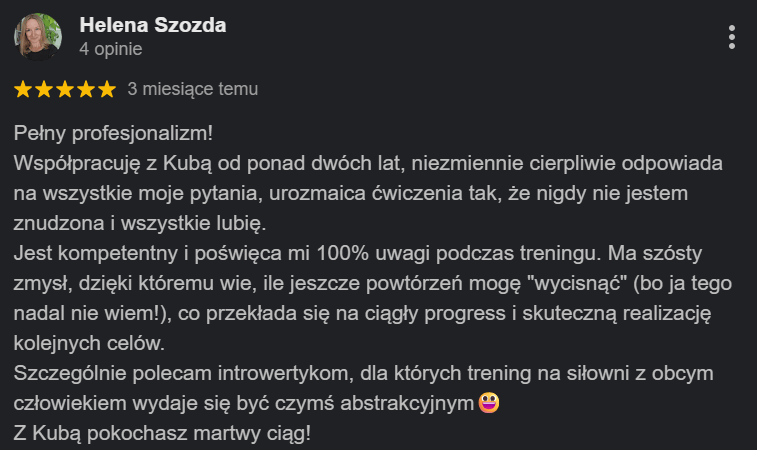Image resolution: width=757 pixels, height=450 pixels.
Task: Select the second rating star
Action: 44,89
